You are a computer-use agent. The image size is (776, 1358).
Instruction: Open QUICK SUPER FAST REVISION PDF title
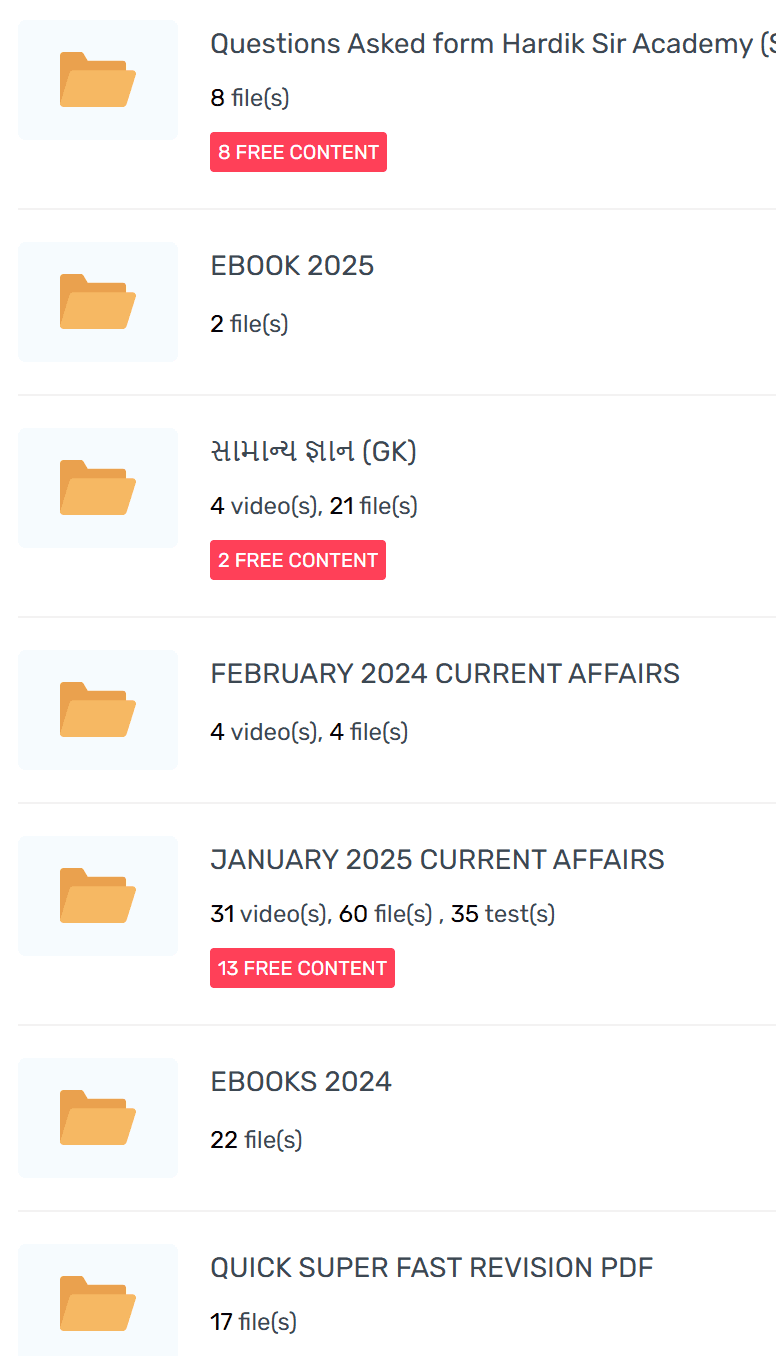coord(431,1268)
